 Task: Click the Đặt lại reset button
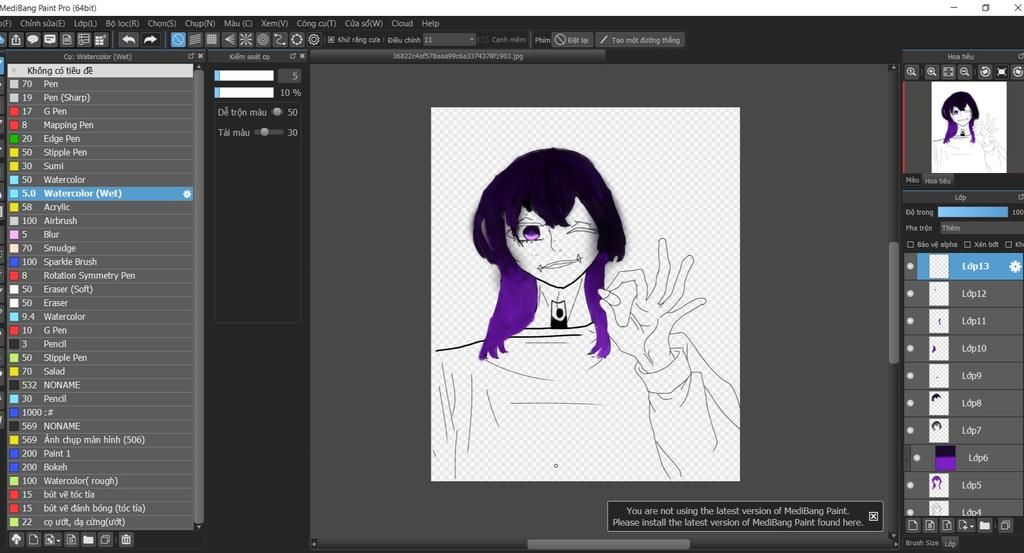pos(571,40)
